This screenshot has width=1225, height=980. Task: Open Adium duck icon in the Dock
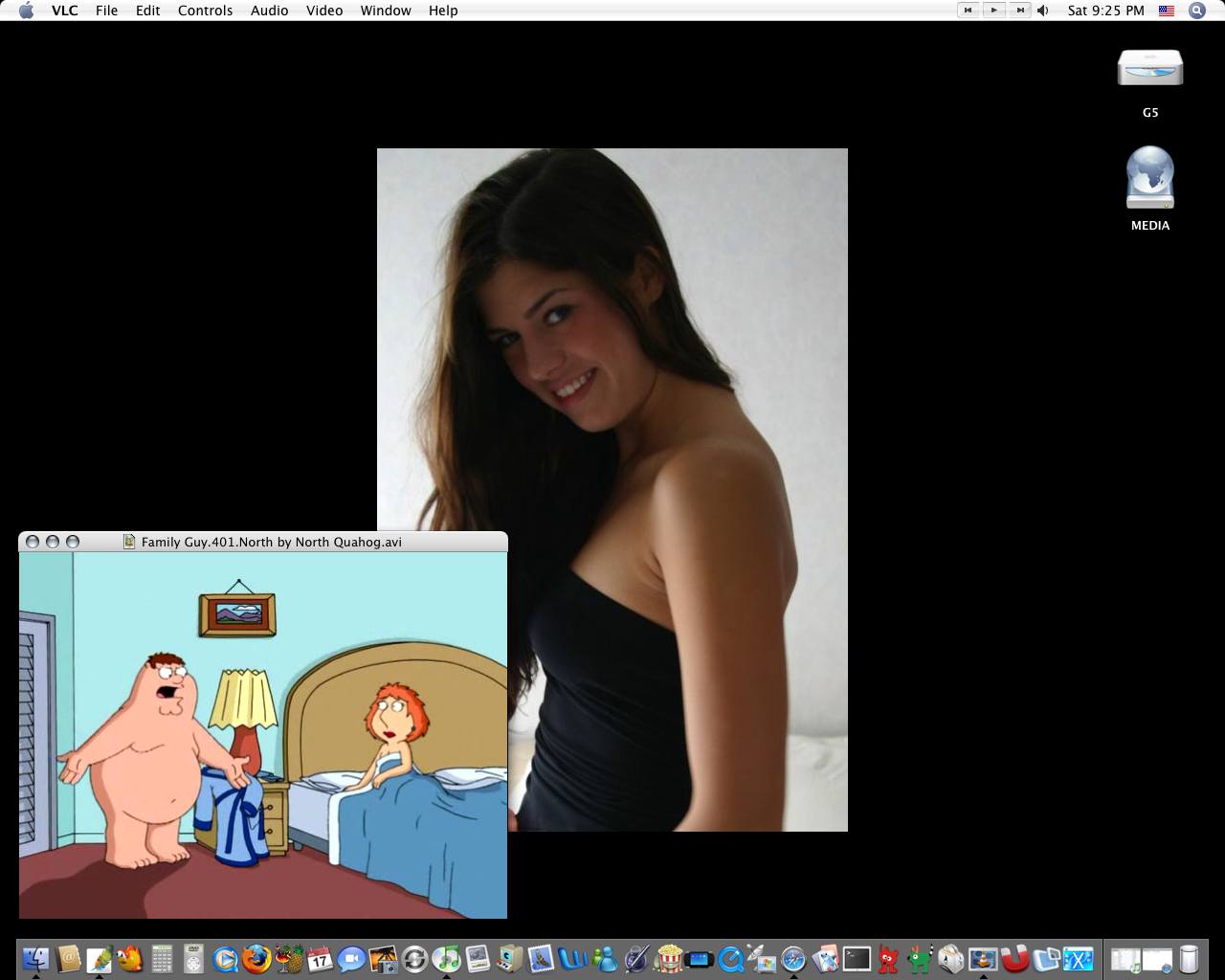pos(131,959)
